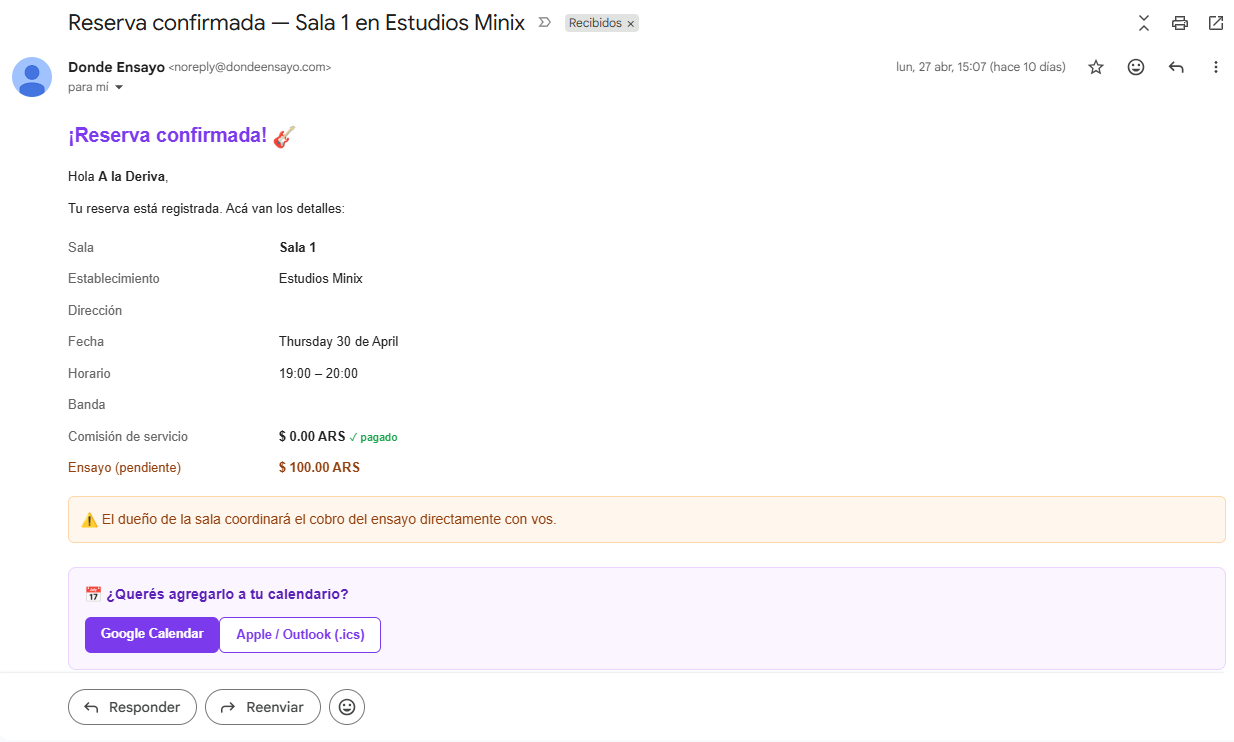The image size is (1234, 742).
Task: Click the '$ 100.00 ARS' rehearsal amount
Action: (x=319, y=467)
